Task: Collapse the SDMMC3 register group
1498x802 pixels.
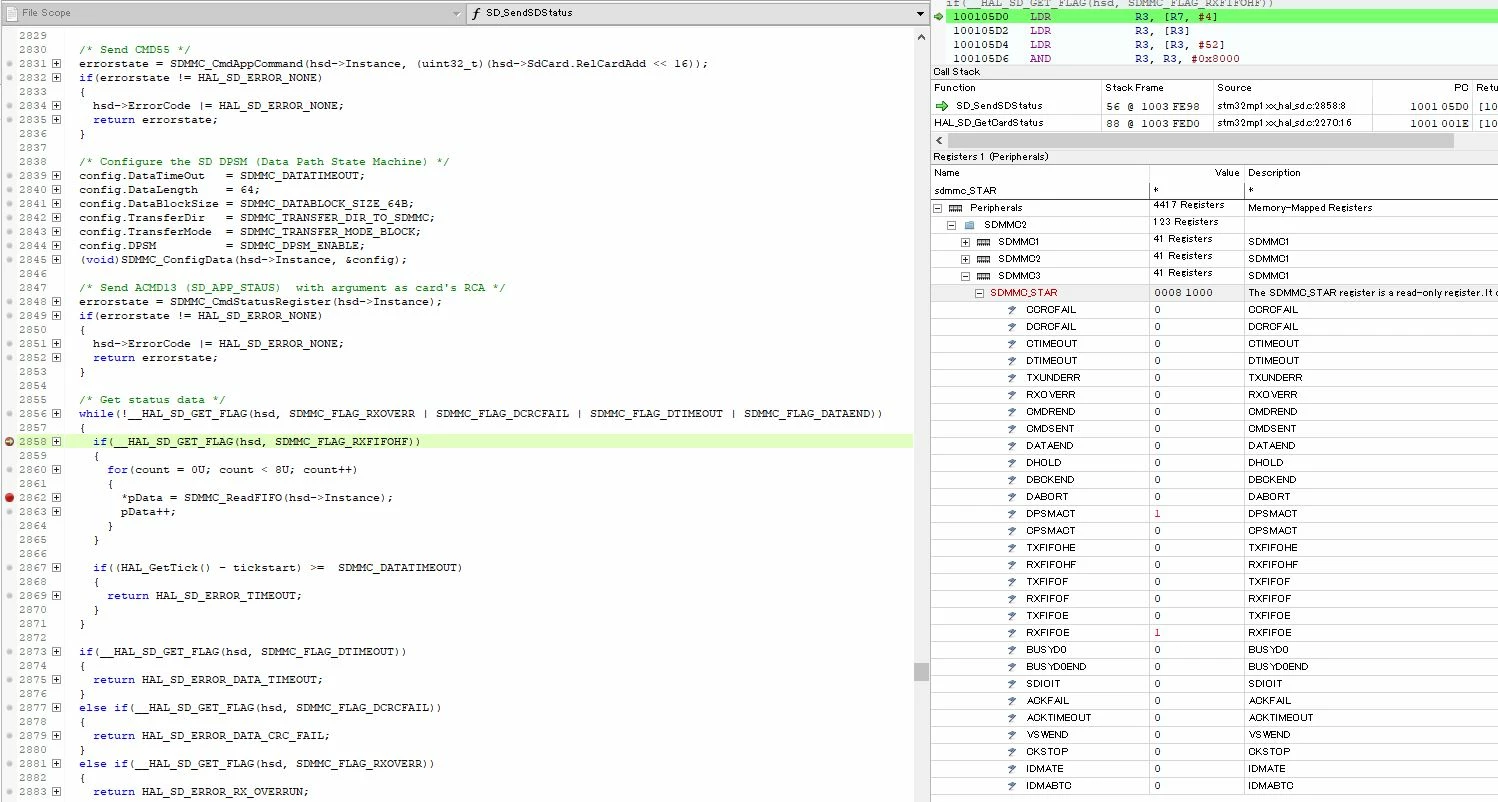Action: [966, 276]
